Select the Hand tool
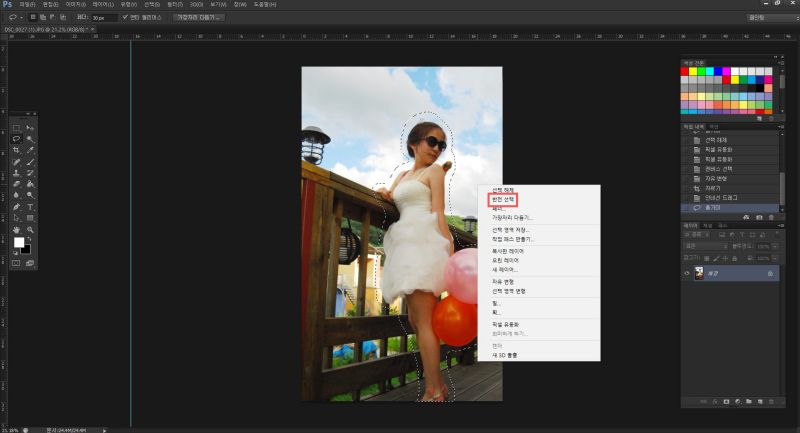Image resolution: width=800 pixels, height=433 pixels. (x=16, y=230)
